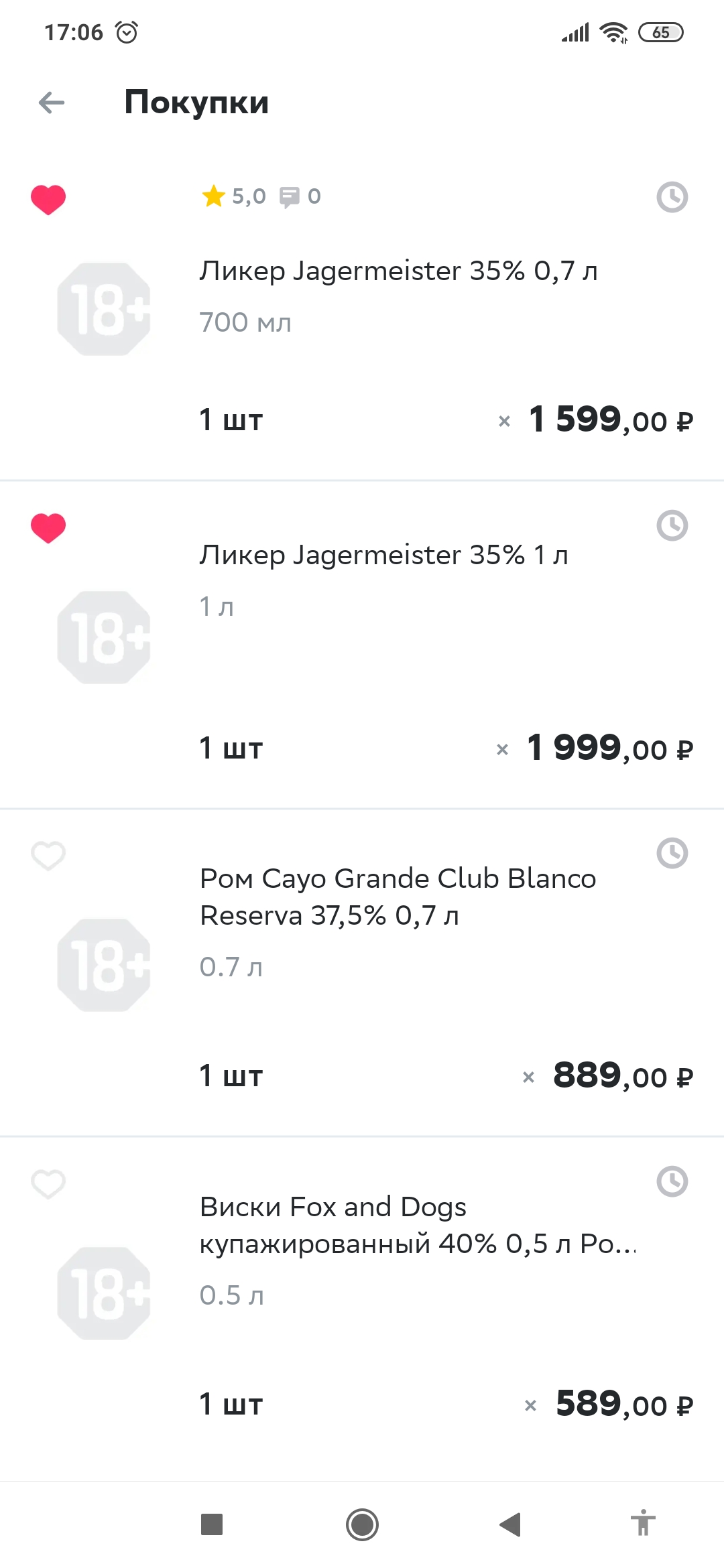Screen dimensions: 724x1568
Task: Tap clock icon for Cayo Grande rum
Action: [x=672, y=853]
